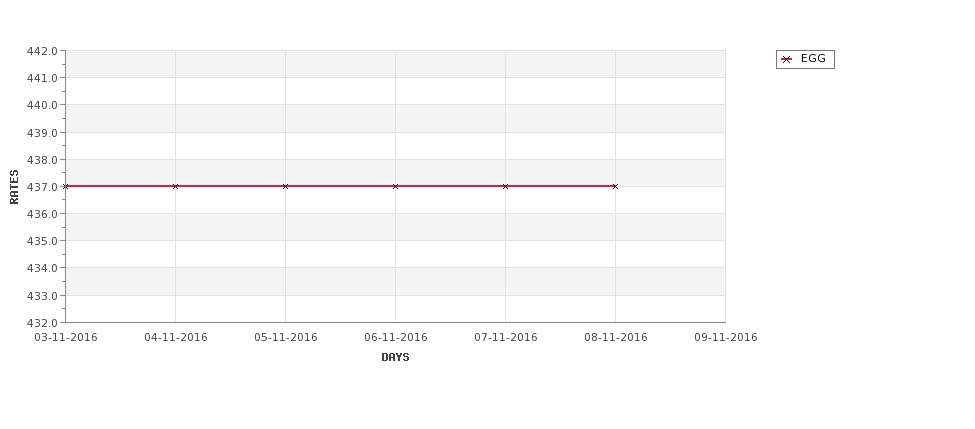Click the 440.0 rate axis label
The image size is (975, 429).
tap(44, 105)
